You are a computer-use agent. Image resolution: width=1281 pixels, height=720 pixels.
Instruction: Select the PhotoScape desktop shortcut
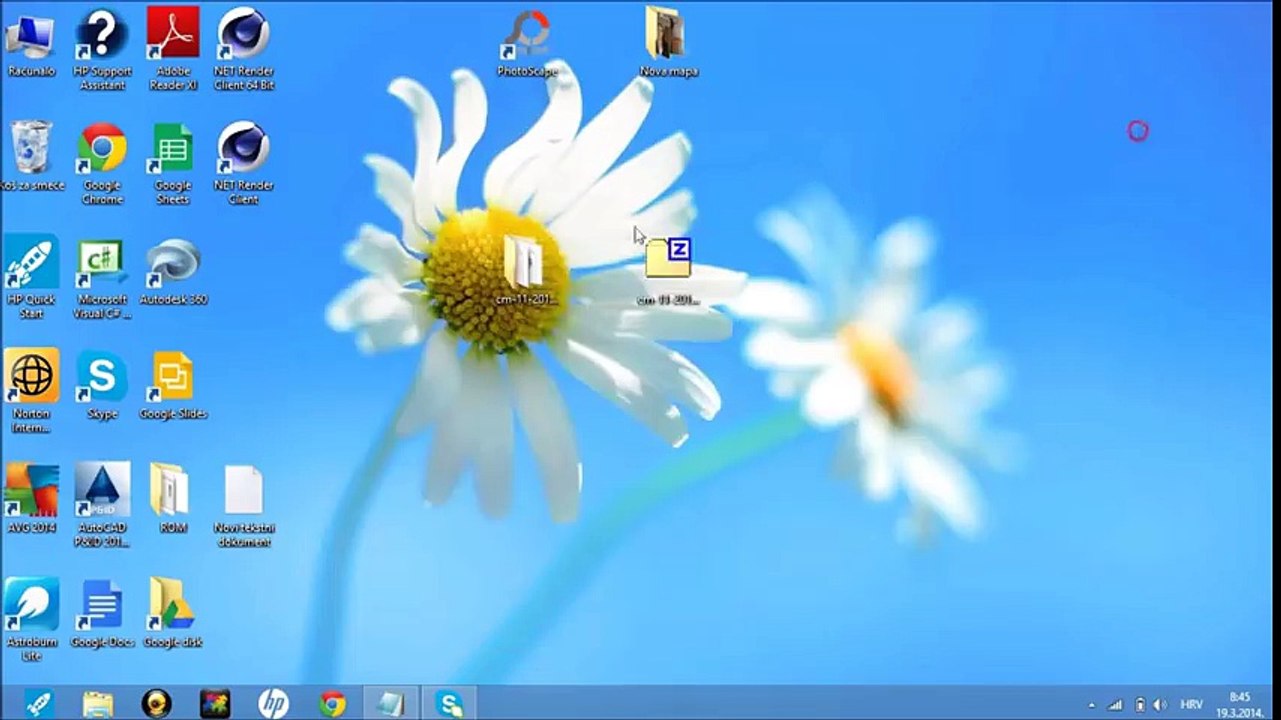pyautogui.click(x=527, y=43)
